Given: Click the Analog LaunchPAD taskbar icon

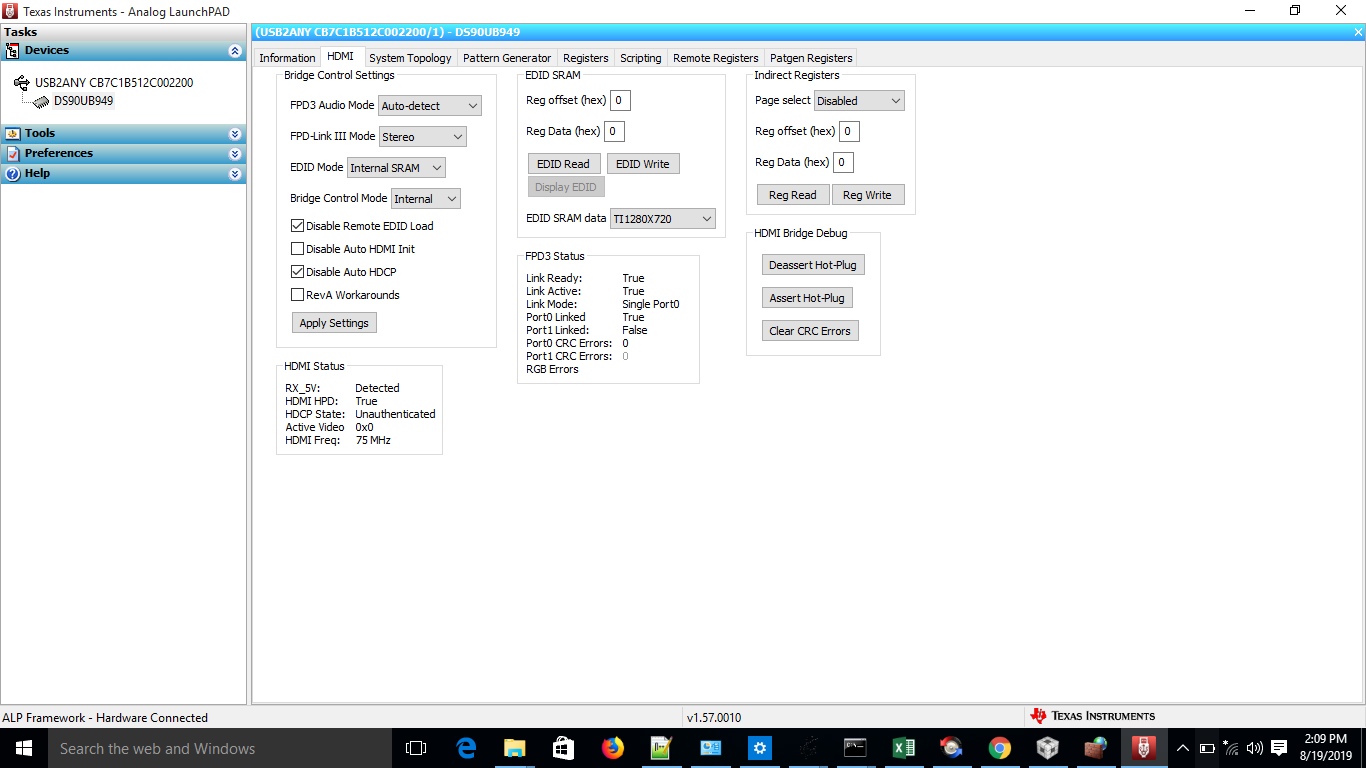Looking at the screenshot, I should pyautogui.click(x=1143, y=748).
